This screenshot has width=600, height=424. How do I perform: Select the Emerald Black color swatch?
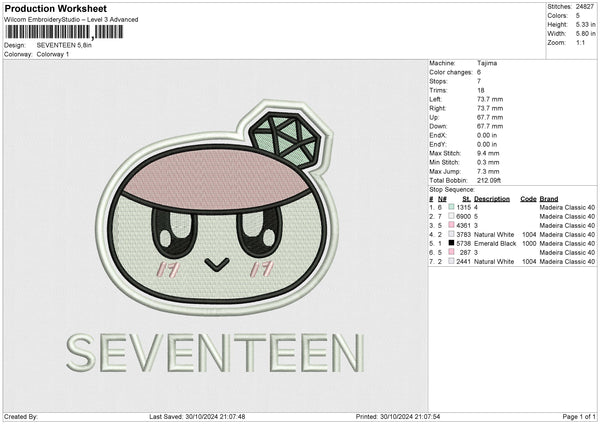coord(452,243)
